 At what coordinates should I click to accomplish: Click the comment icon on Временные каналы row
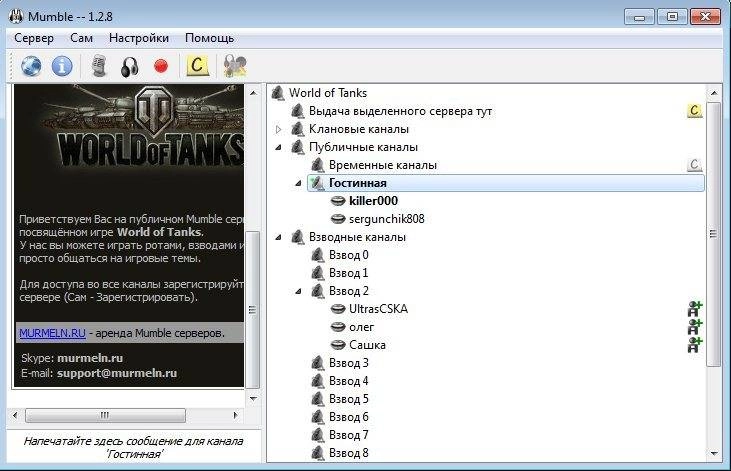point(695,165)
